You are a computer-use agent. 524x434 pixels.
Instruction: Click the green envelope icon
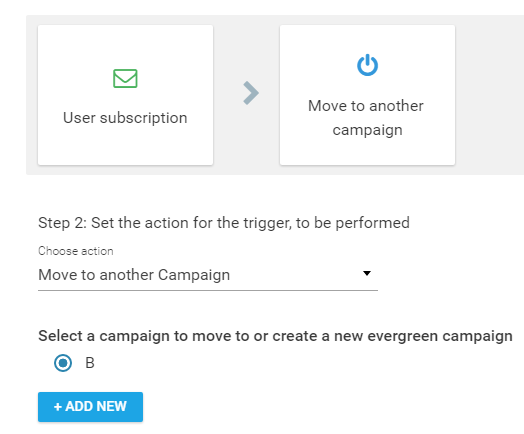point(125,79)
